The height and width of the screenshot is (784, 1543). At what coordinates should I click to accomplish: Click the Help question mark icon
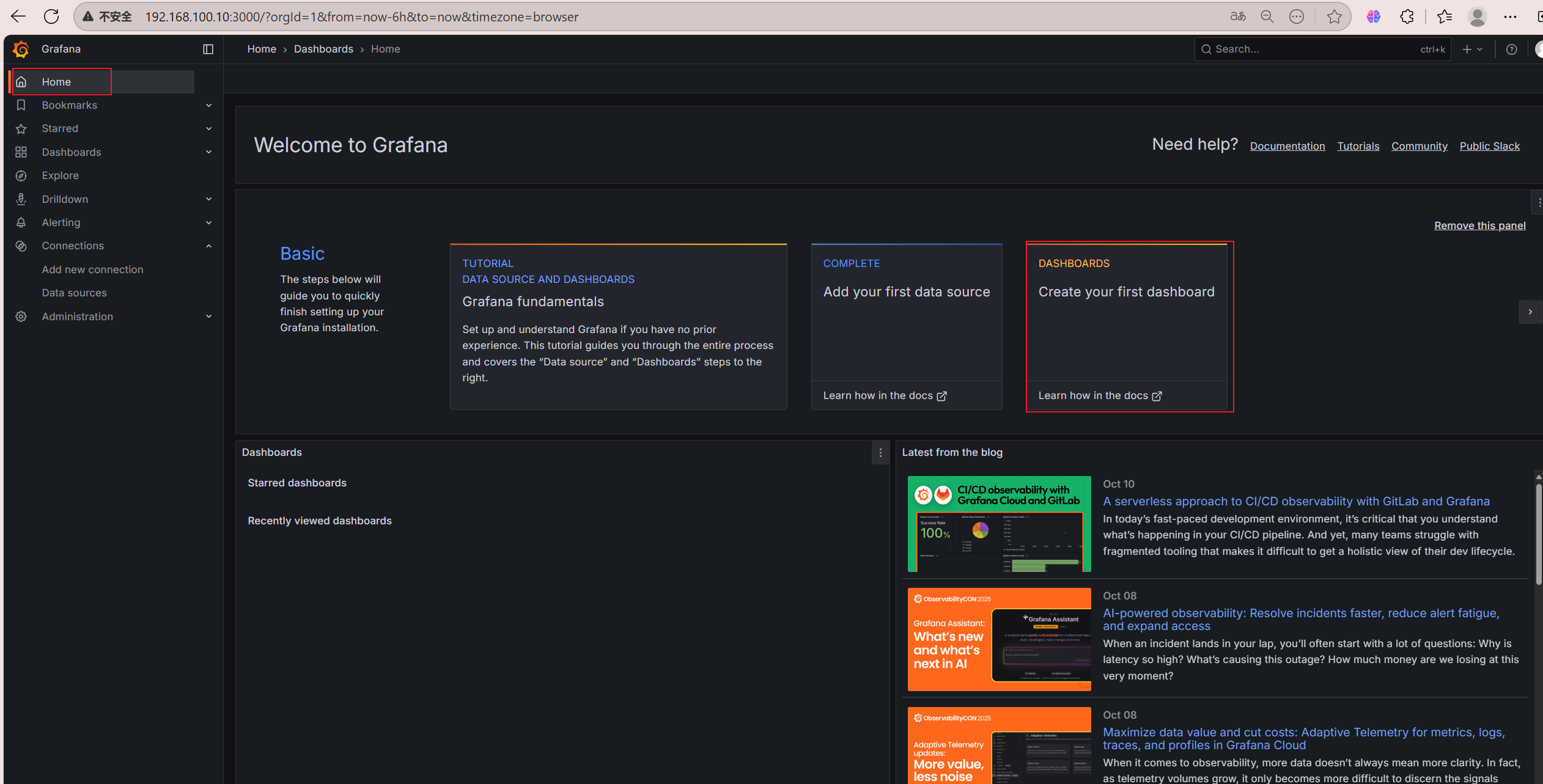(1511, 49)
